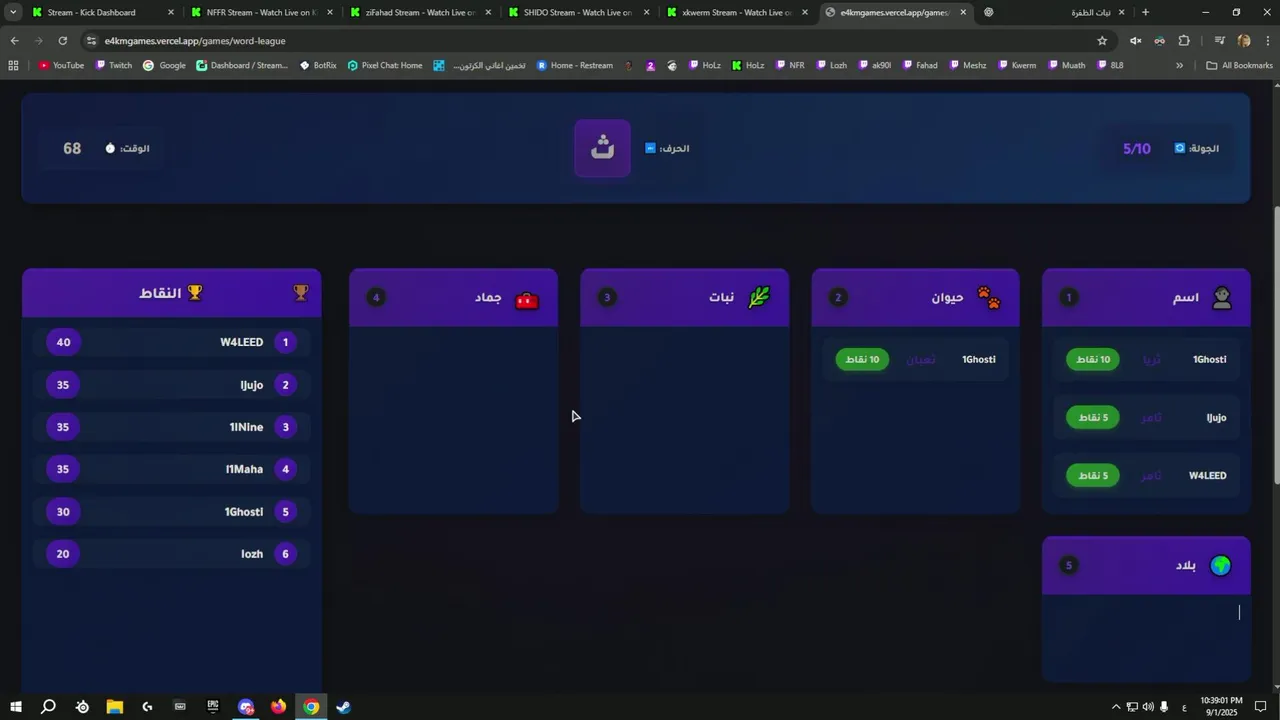Click the 1Ghosti entry under حيوان
This screenshot has width=1280, height=720.
pyautogui.click(x=915, y=360)
